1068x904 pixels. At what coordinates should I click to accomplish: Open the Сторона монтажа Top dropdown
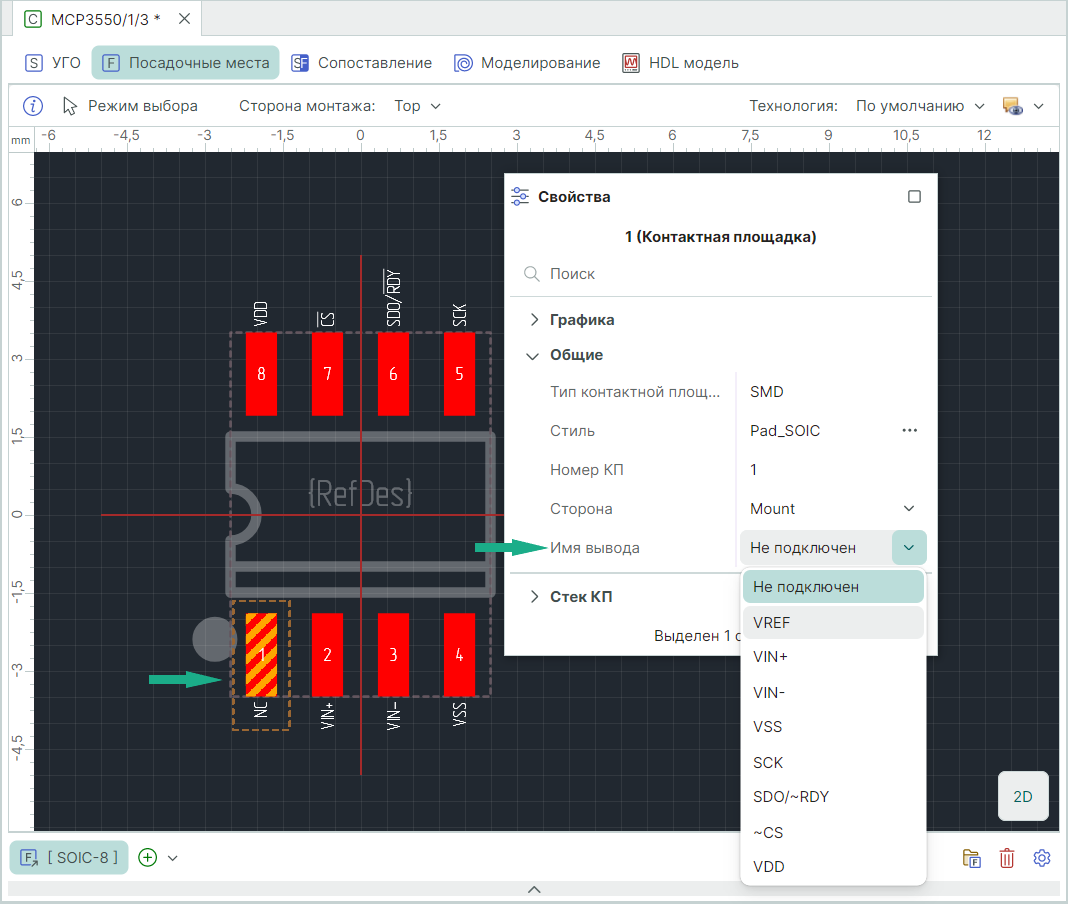coord(417,106)
